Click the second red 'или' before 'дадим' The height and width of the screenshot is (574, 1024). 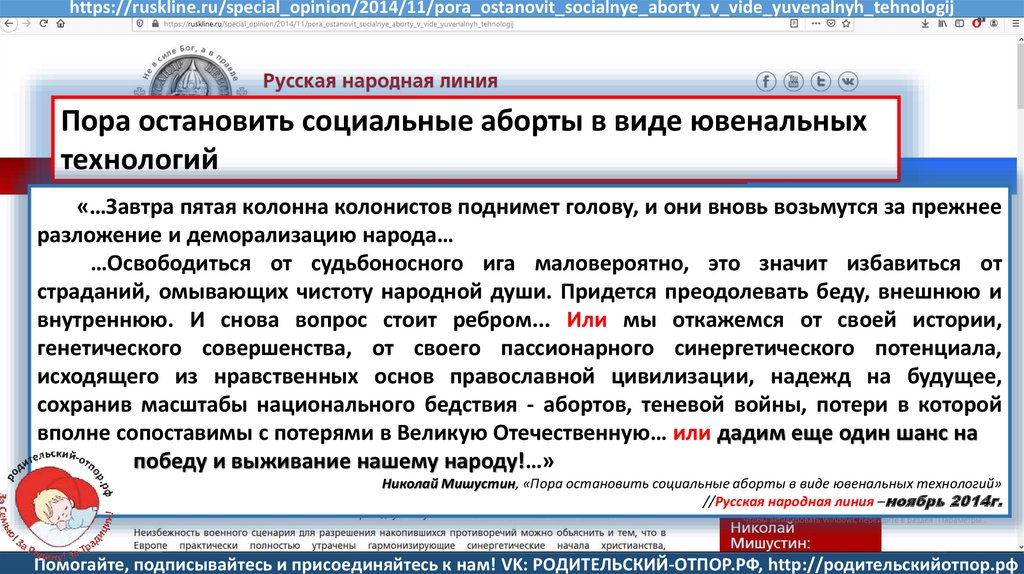691,433
